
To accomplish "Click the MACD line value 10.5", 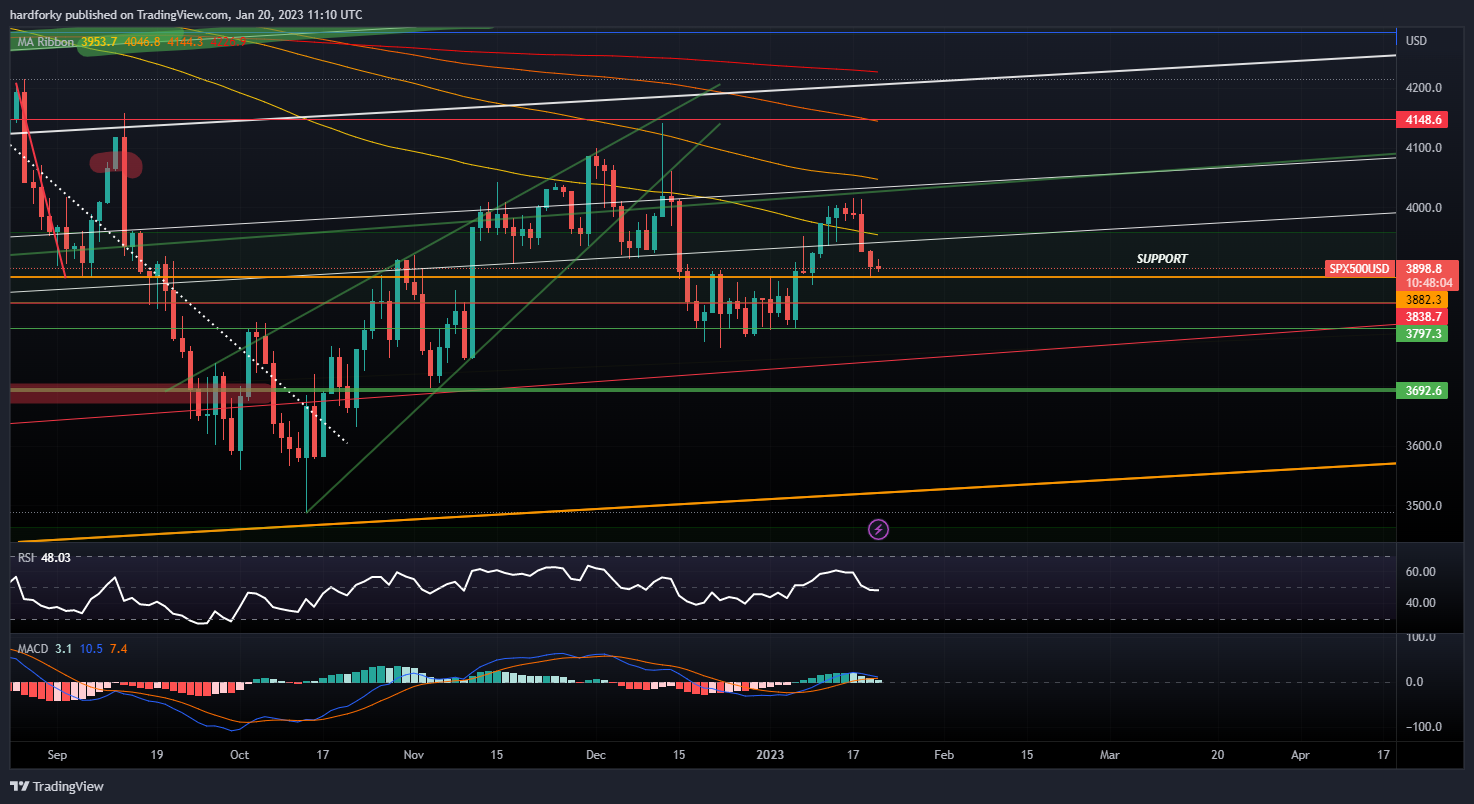I will [x=90, y=649].
